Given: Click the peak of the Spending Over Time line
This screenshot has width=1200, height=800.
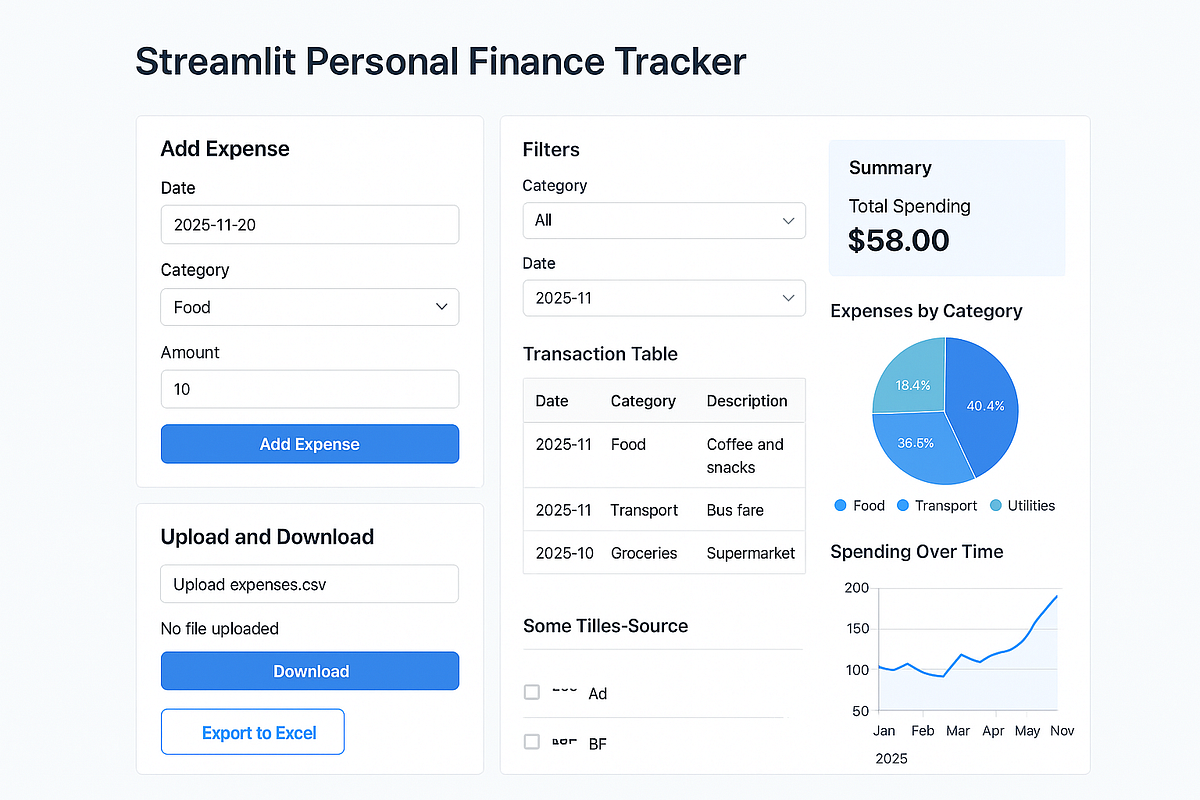Looking at the screenshot, I should pyautogui.click(x=1056, y=596).
